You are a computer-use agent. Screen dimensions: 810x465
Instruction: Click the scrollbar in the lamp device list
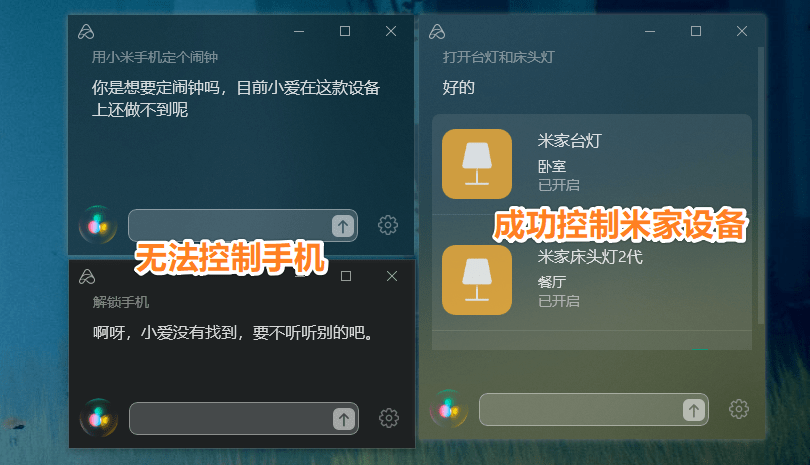click(x=760, y=186)
